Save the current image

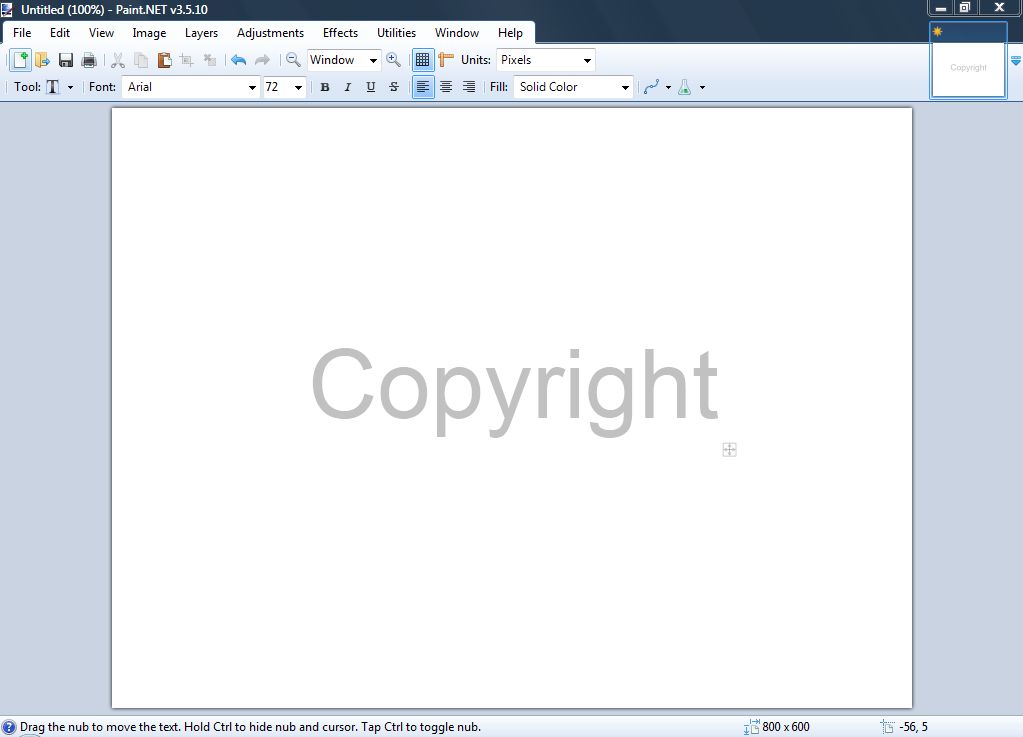coord(65,60)
